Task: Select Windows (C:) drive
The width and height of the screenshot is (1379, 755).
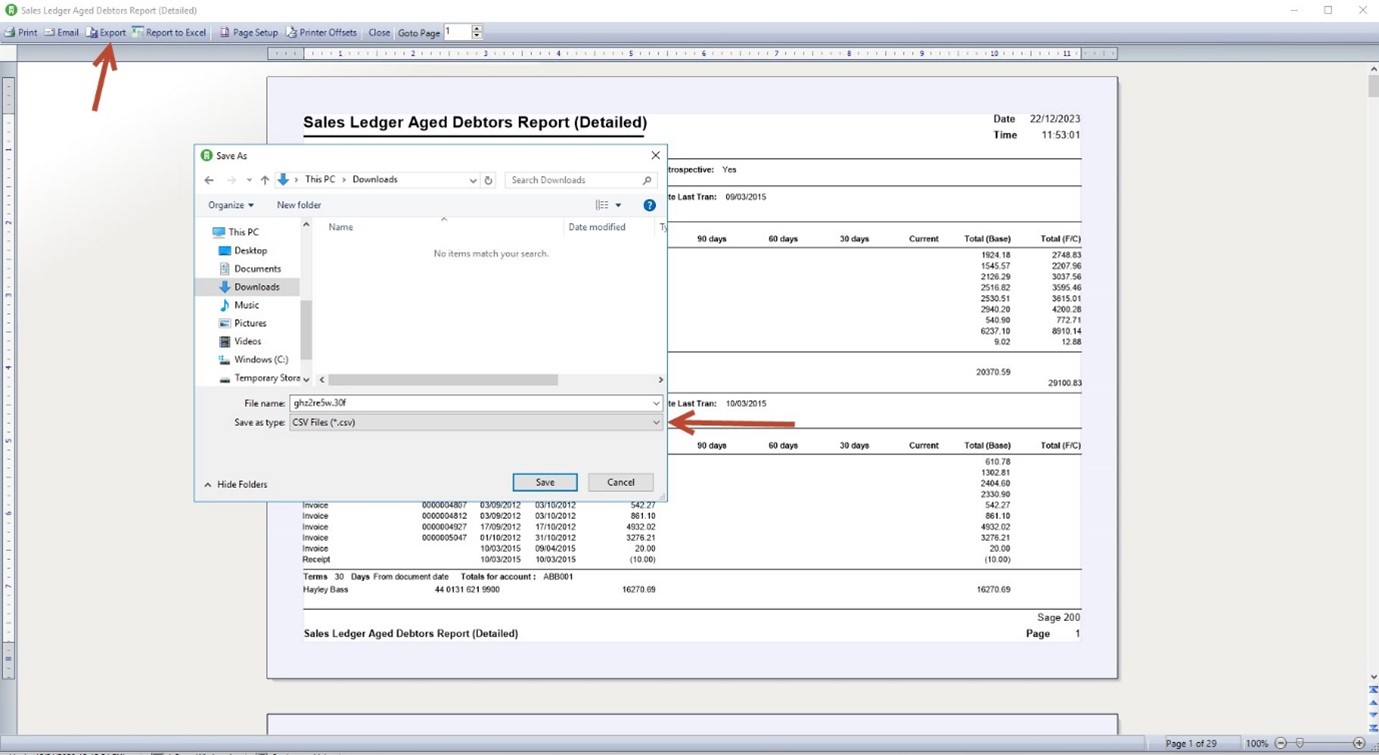Action: tap(253, 359)
